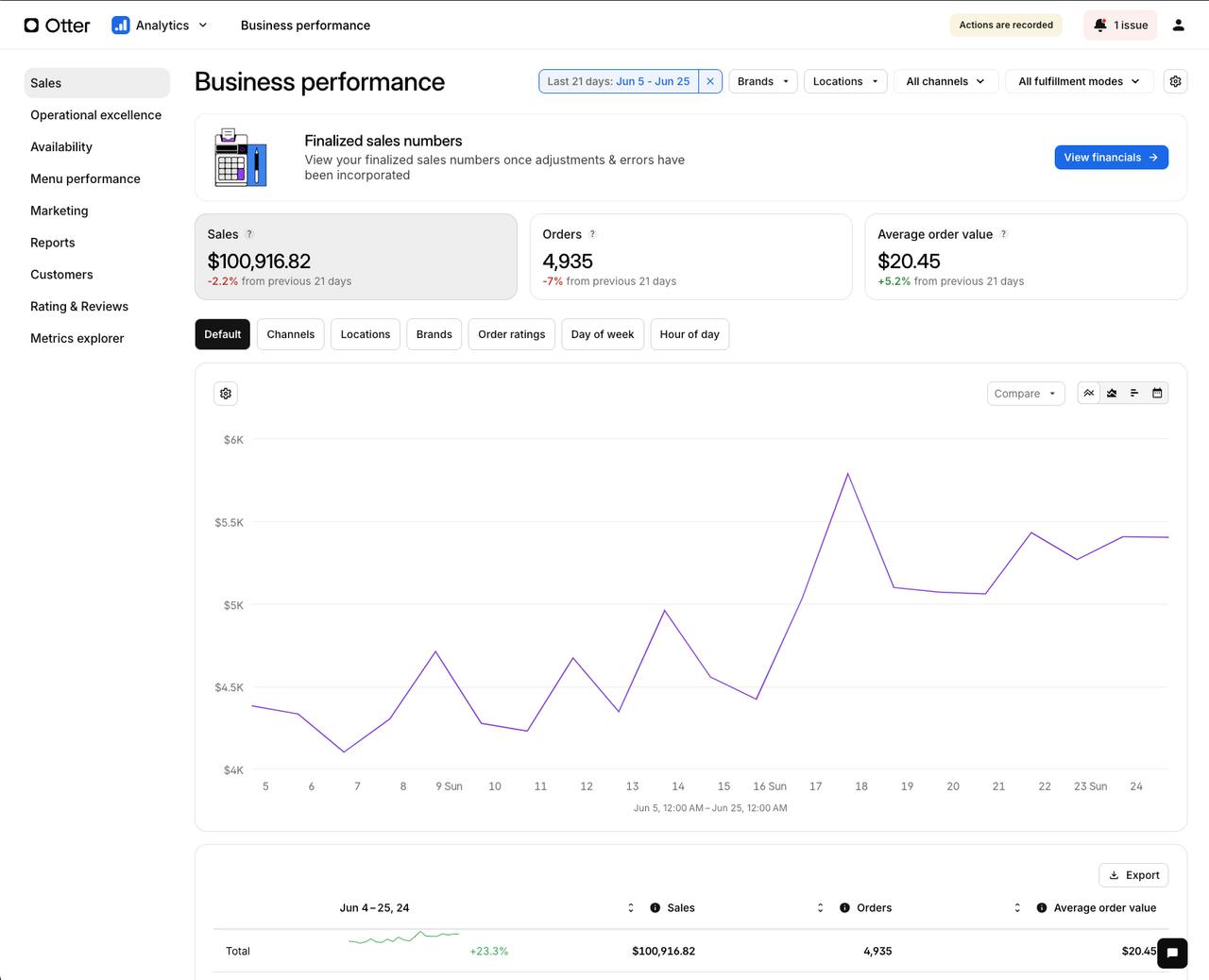Open Menu performance in the sidebar

(x=85, y=178)
